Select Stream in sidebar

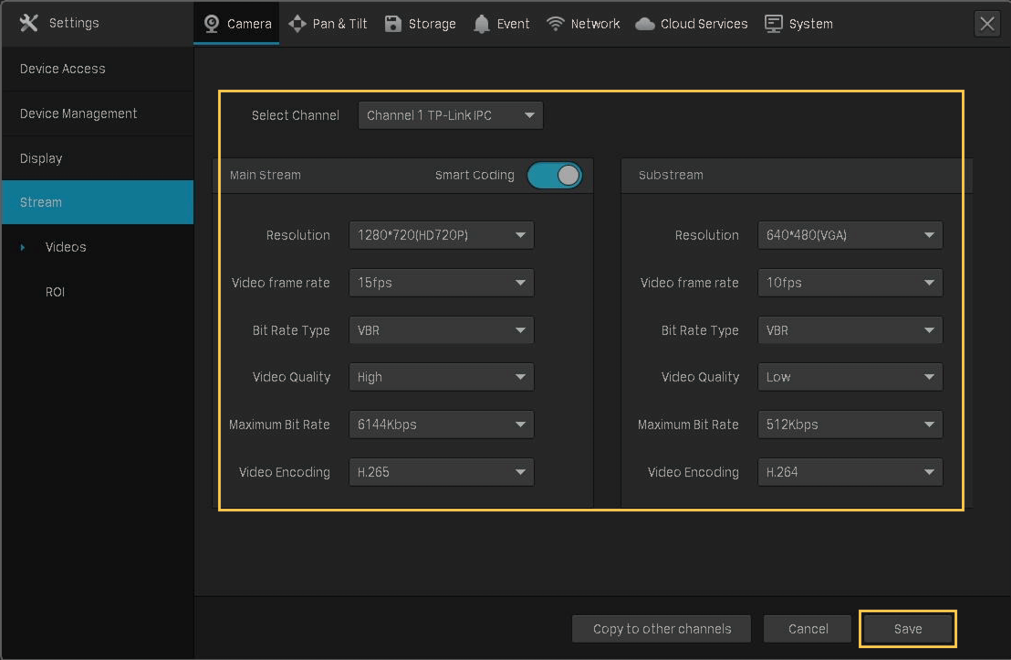point(97,202)
